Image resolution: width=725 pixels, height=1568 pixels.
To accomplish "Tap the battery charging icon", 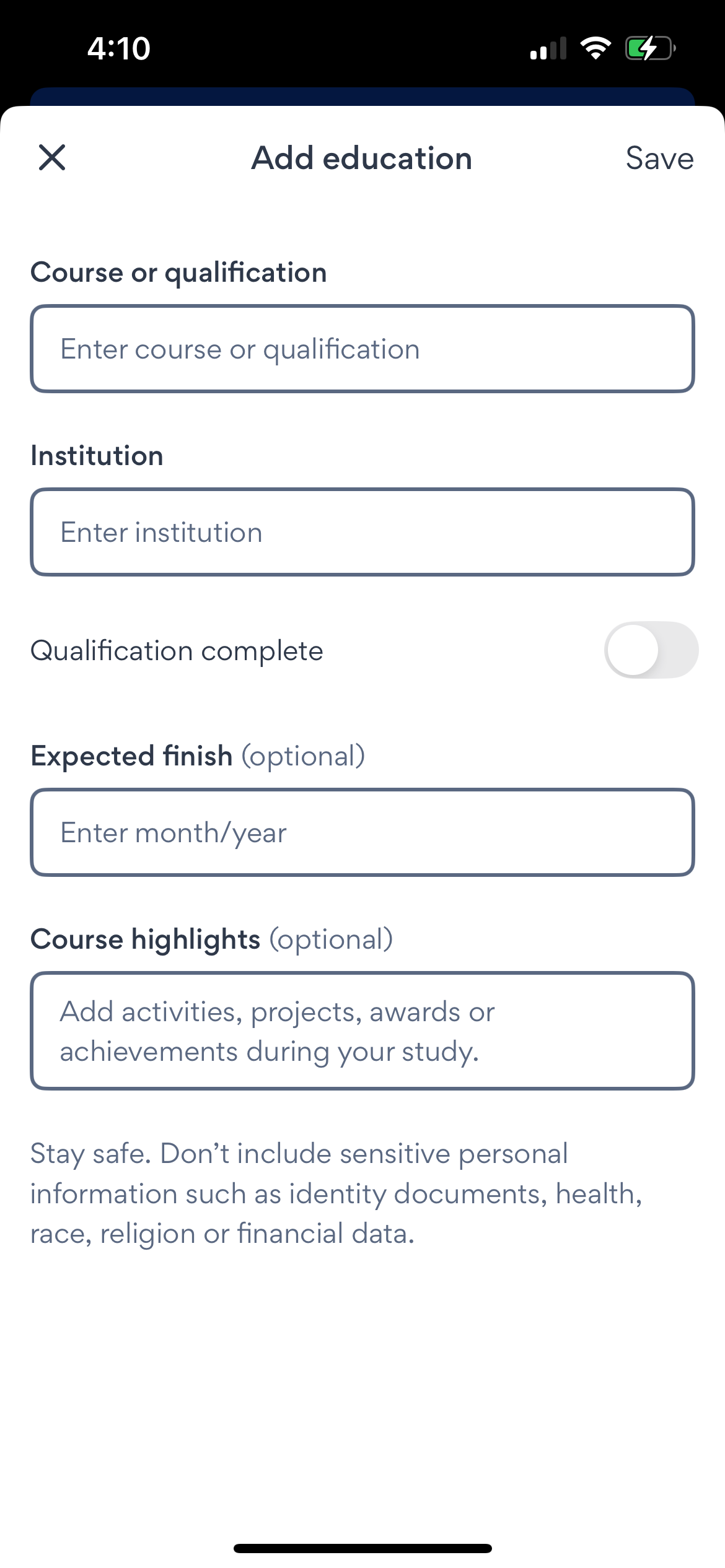I will (x=649, y=48).
